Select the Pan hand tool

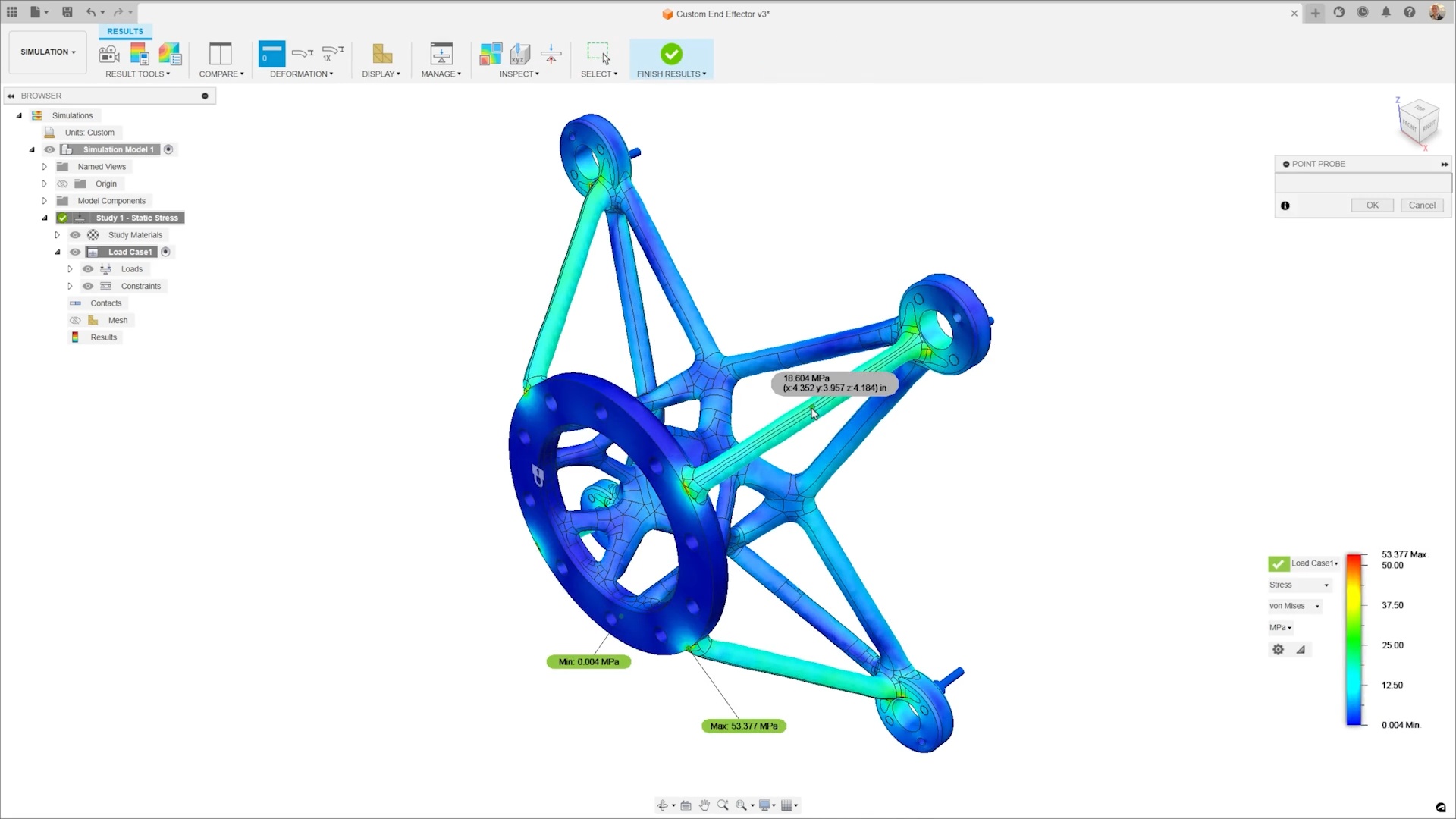tap(704, 805)
